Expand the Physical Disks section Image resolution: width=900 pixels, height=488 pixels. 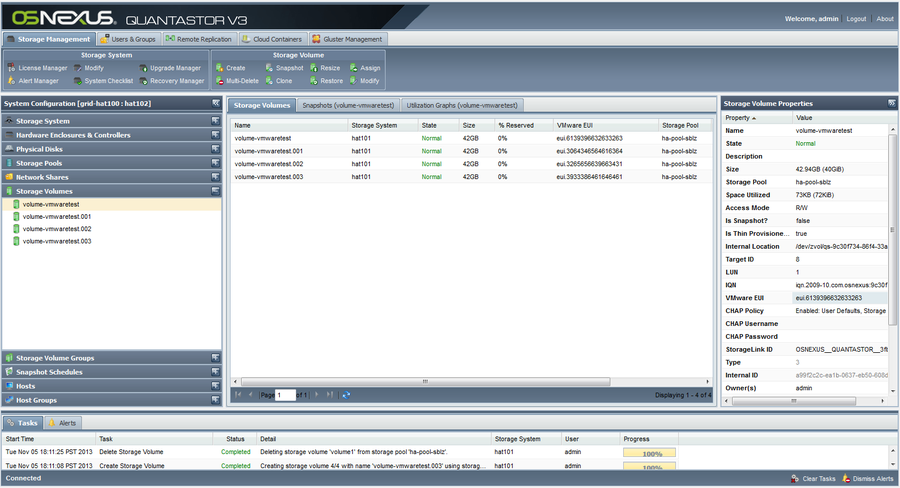(x=215, y=149)
